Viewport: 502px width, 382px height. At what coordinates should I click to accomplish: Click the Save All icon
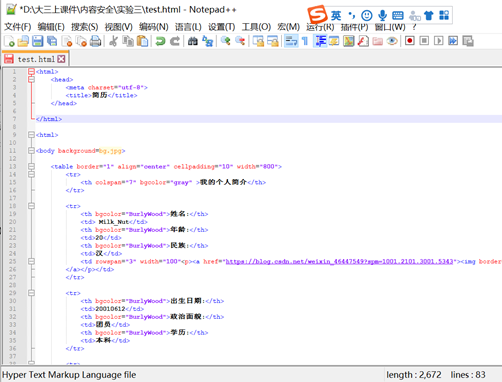(52, 41)
